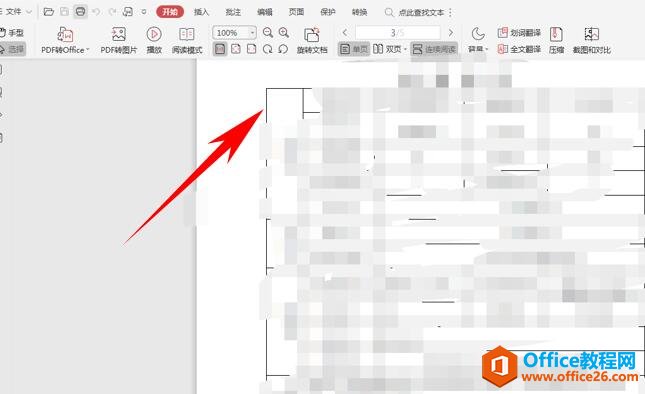This screenshot has width=645, height=394.
Task: Zoom in with plus magnifier
Action: coord(283,32)
